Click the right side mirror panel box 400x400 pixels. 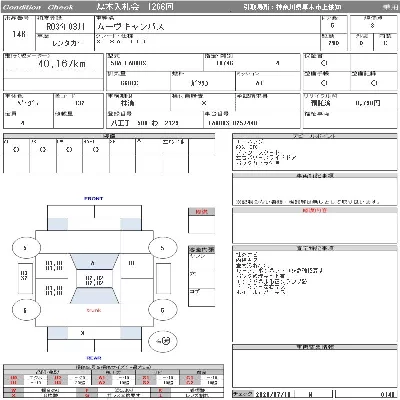pyautogui.click(x=163, y=278)
